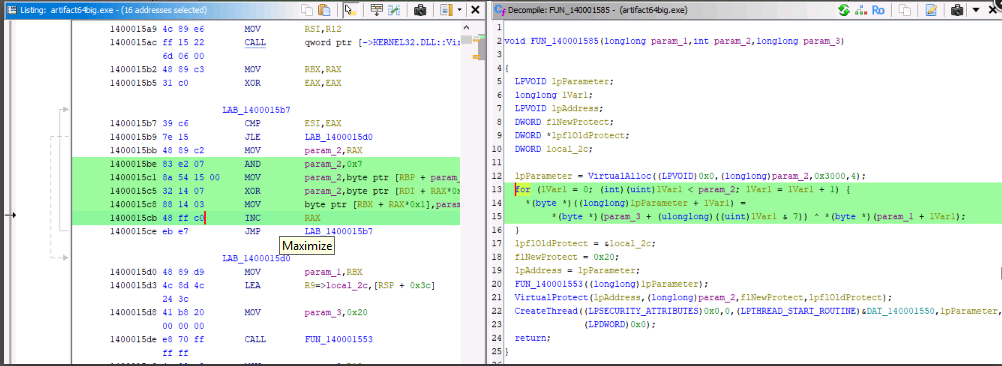Screen dimensions: 1002x366
Task: Open dropdown arrow next to Listing margin icon
Action: tap(459, 10)
